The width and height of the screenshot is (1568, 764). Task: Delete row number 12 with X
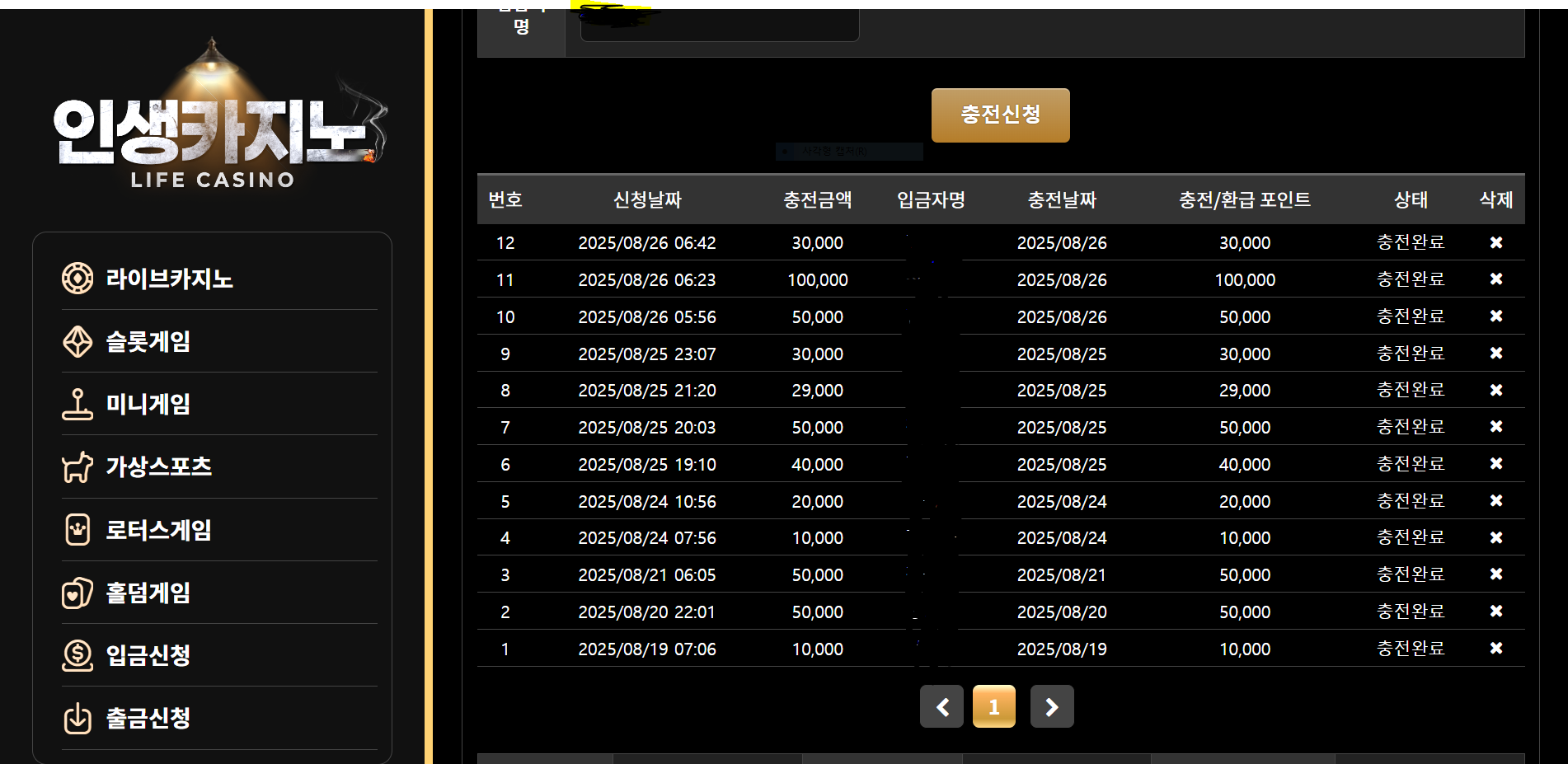1495,242
